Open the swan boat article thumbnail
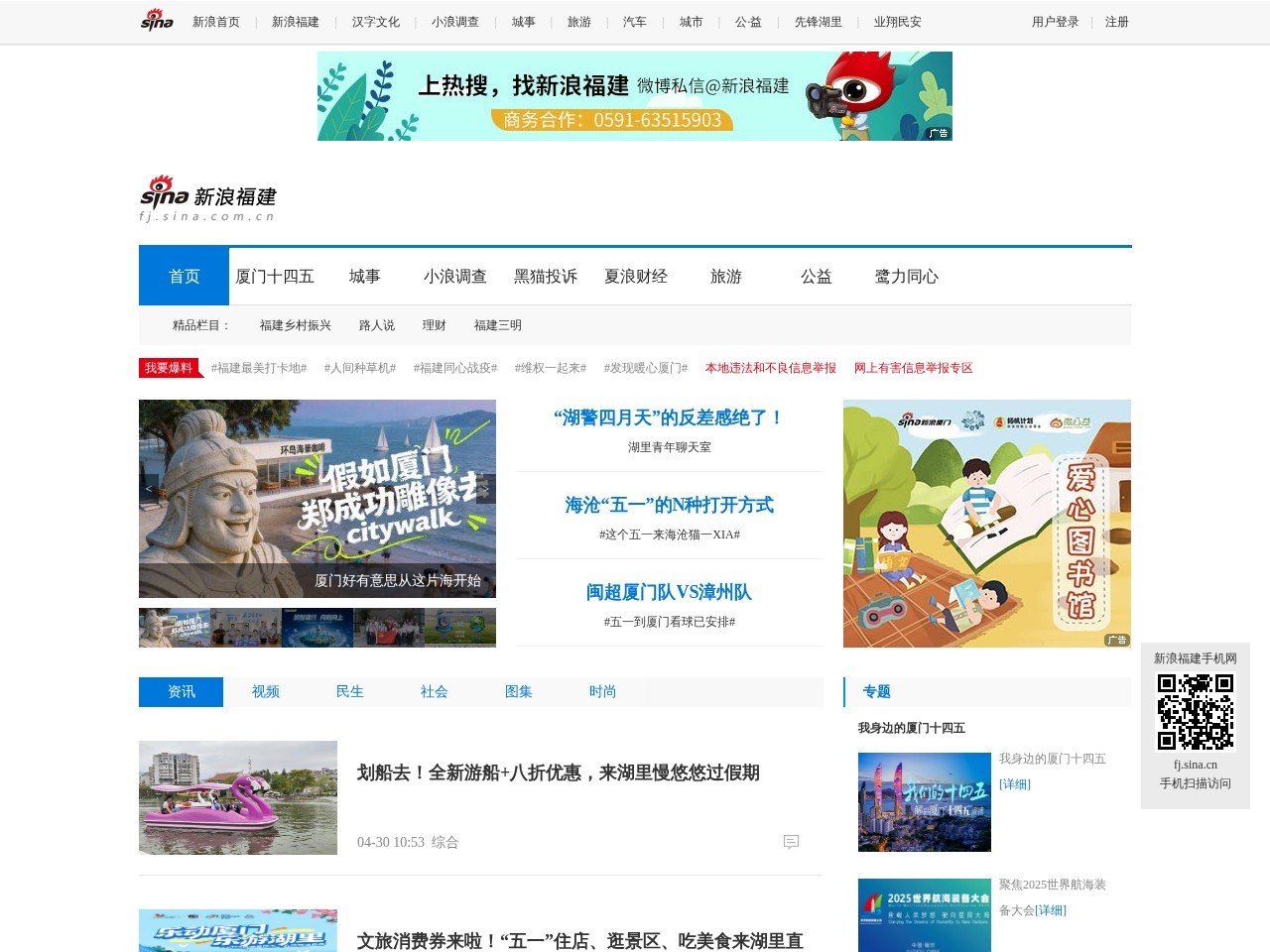 [238, 797]
